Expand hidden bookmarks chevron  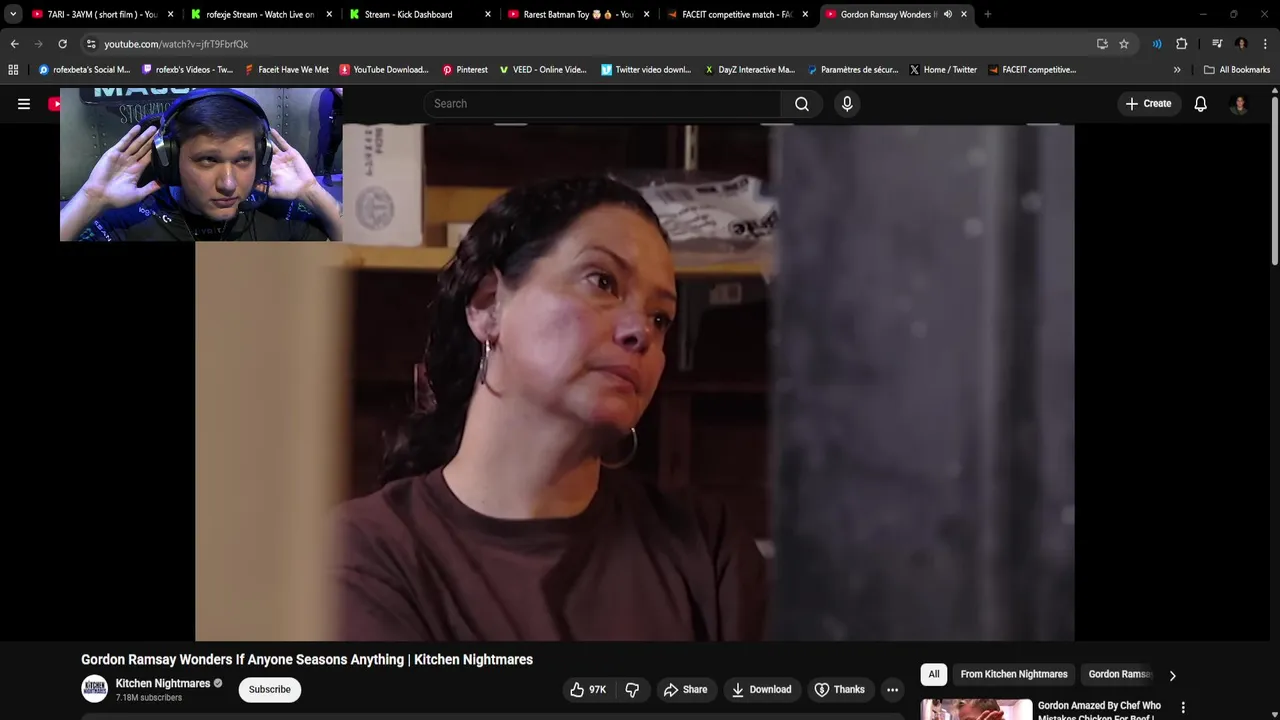1177,70
